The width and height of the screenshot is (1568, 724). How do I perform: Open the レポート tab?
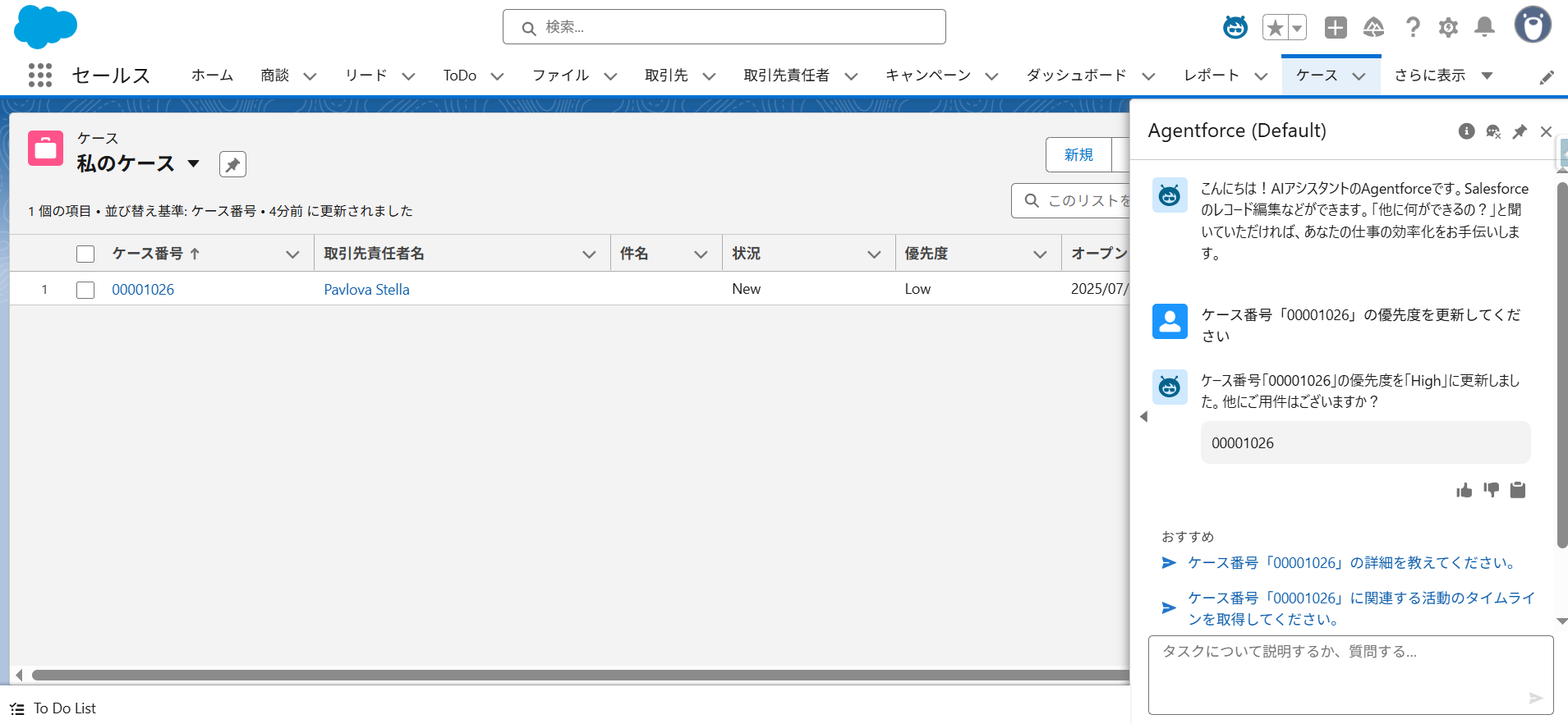(1211, 76)
